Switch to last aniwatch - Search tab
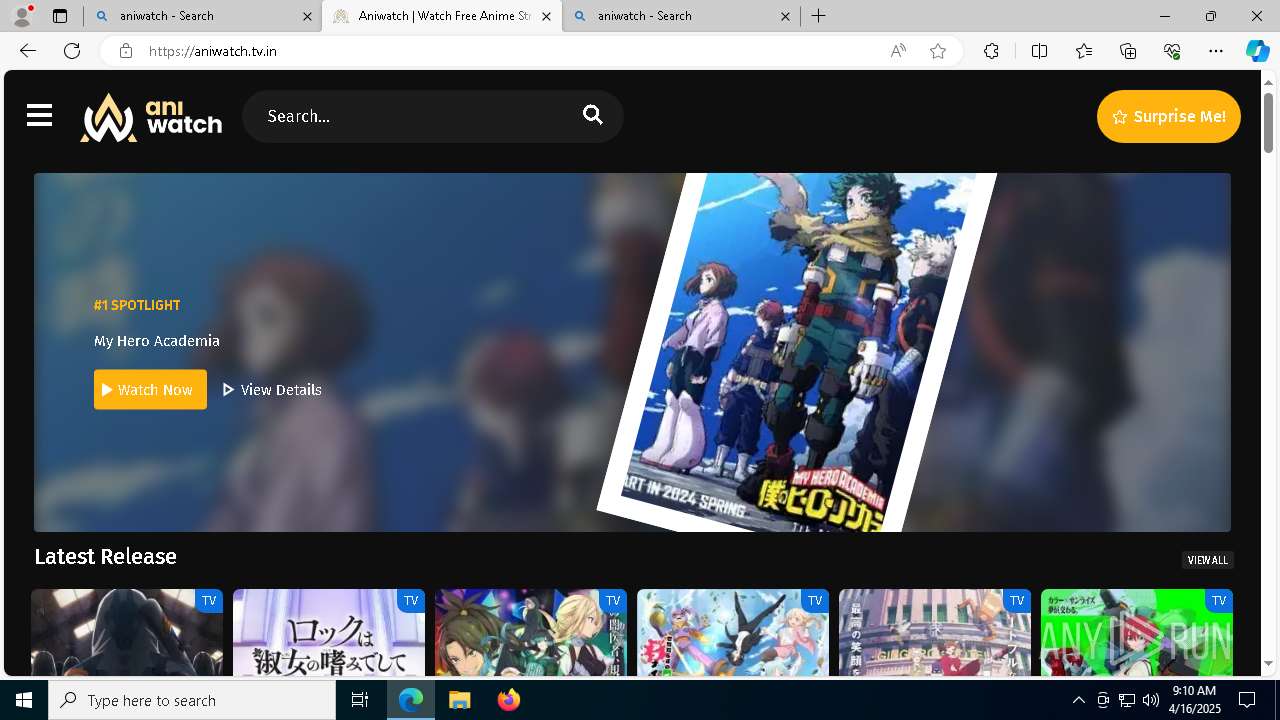The height and width of the screenshot is (720, 1280). pos(680,16)
